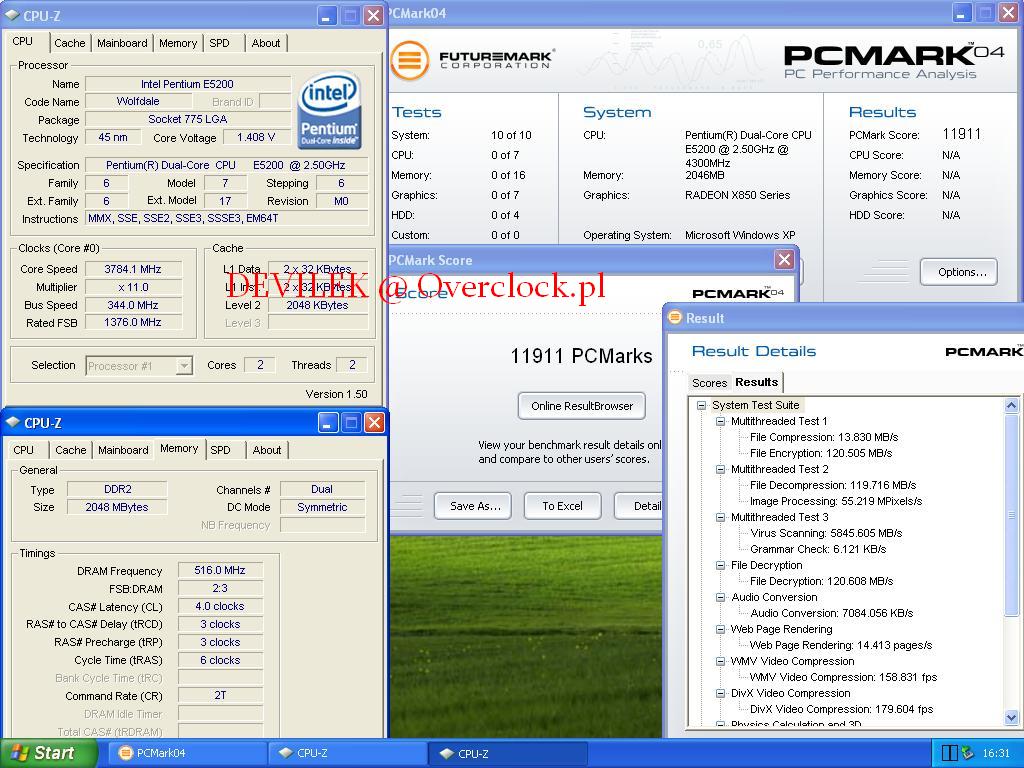Click the Core Speed 3784.1 MHz field

133,269
